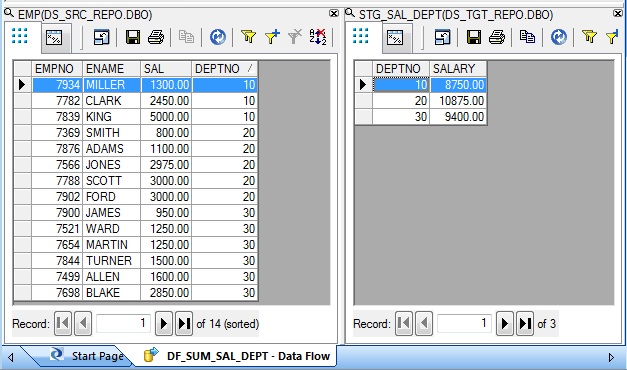Refresh the STG_SAL_DEPT table data
627x370 pixels.
559,37
